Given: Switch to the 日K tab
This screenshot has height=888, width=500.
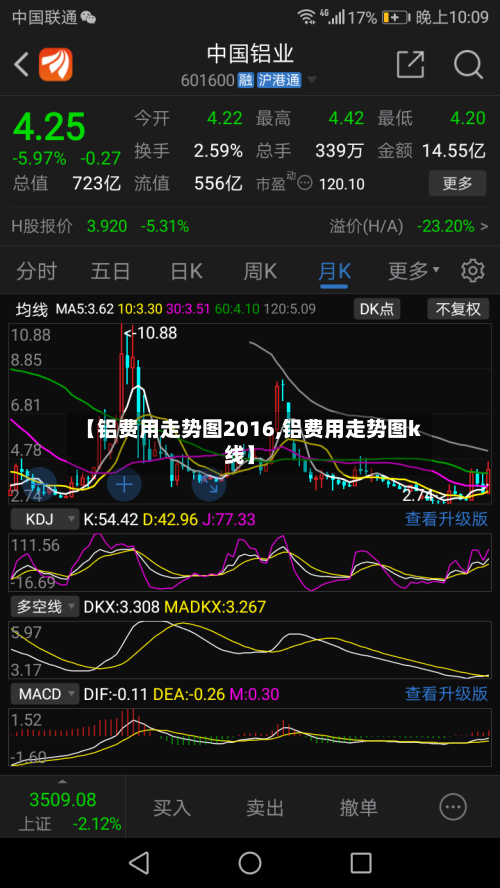Looking at the screenshot, I should [x=187, y=271].
